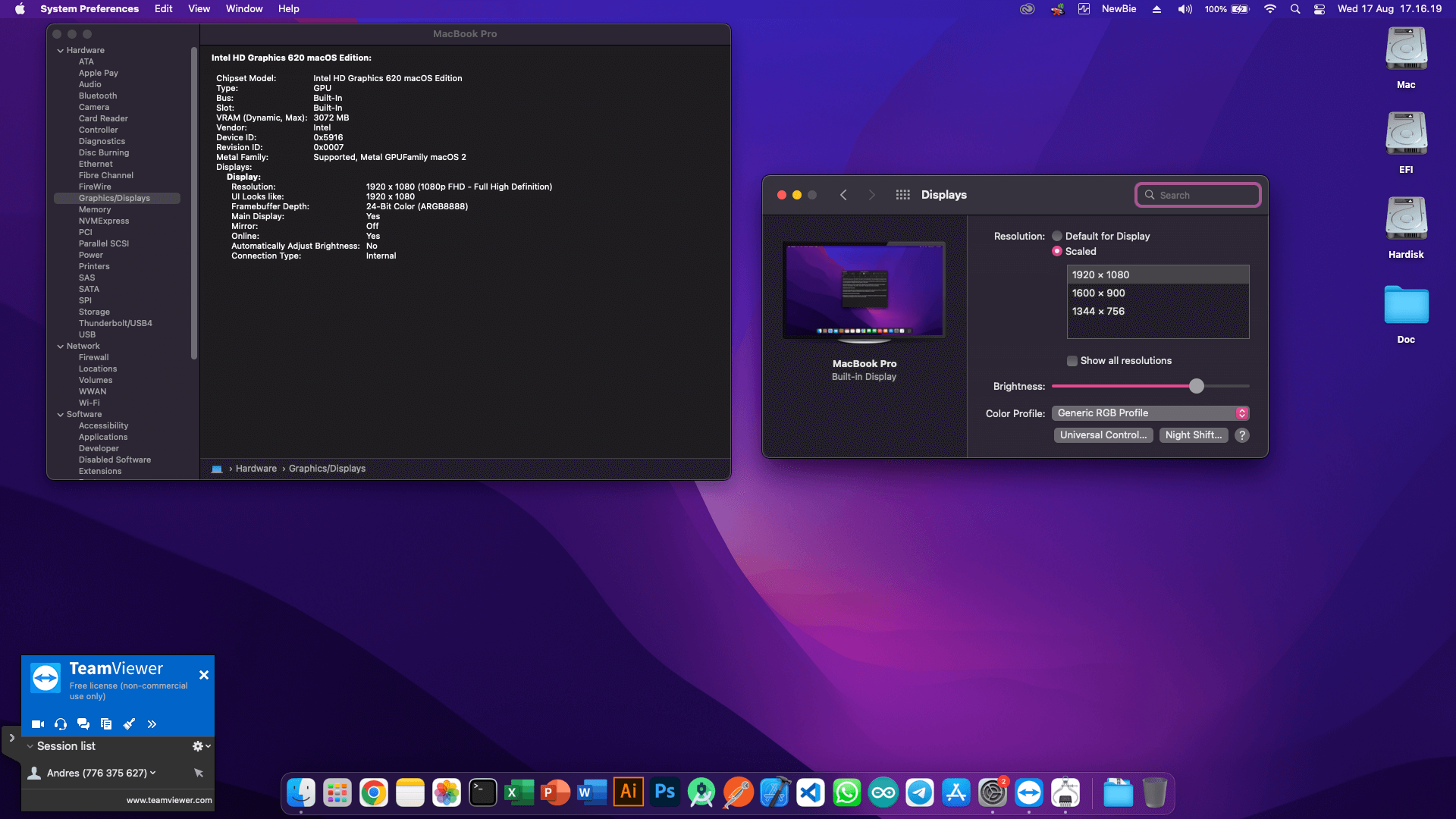1456x819 pixels.
Task: Open Color Profile dropdown
Action: click(1150, 413)
